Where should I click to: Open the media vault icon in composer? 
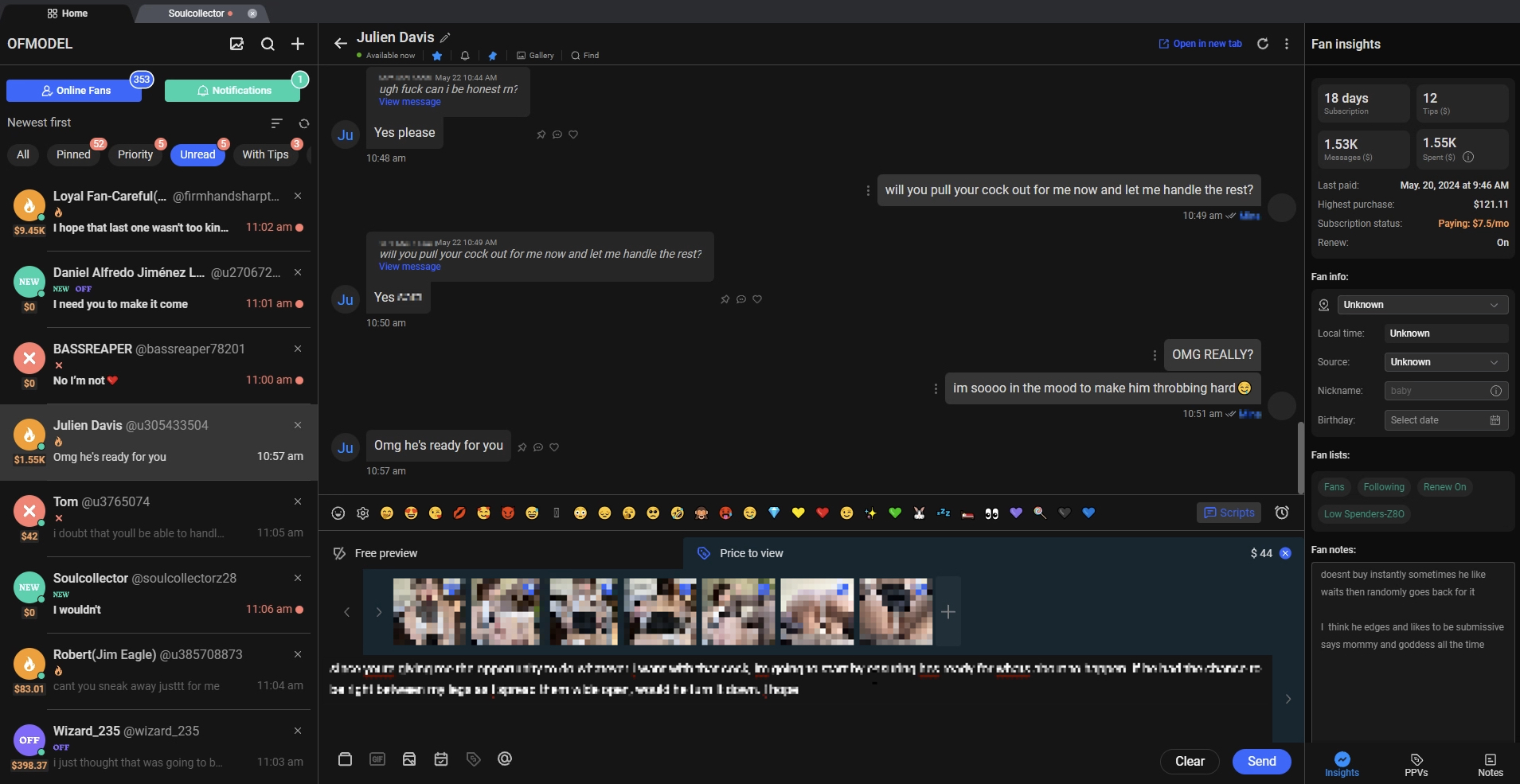click(x=345, y=759)
